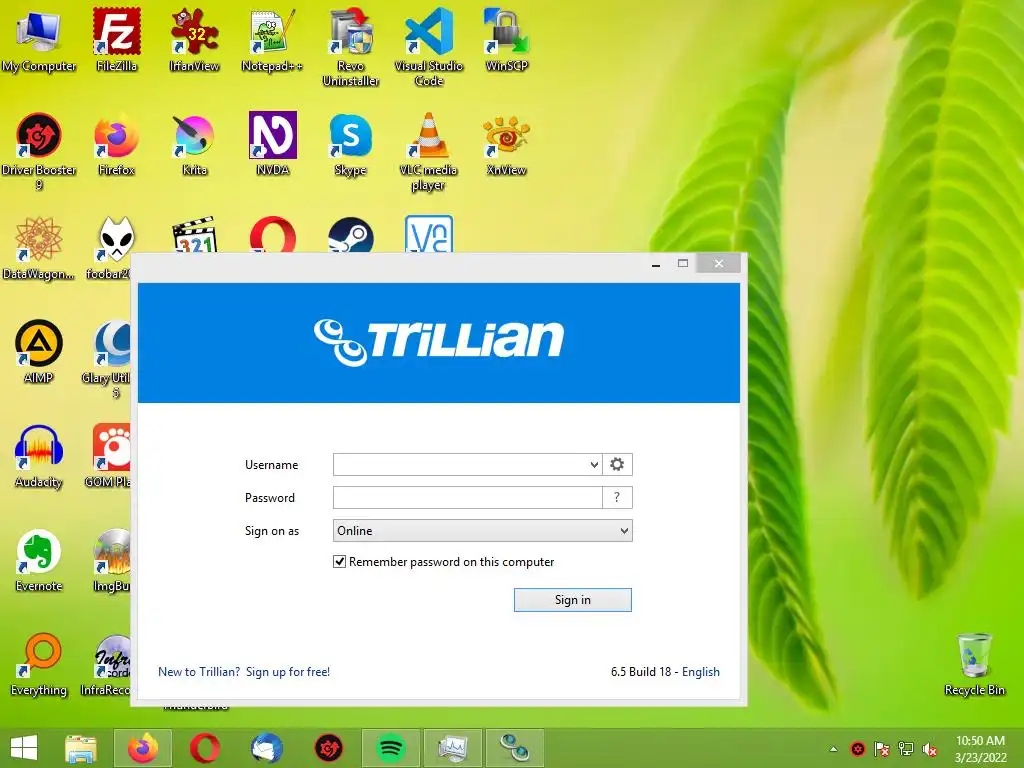Screen dimensions: 1024x768
Task: Click the Sign in button
Action: coord(573,600)
